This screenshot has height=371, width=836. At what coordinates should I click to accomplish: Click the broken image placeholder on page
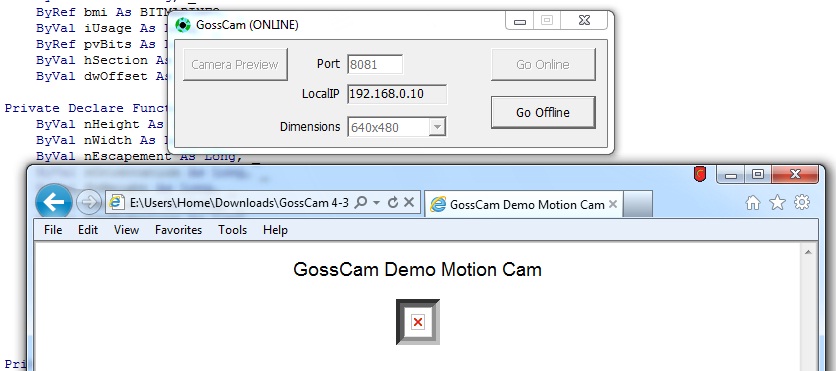(418, 322)
